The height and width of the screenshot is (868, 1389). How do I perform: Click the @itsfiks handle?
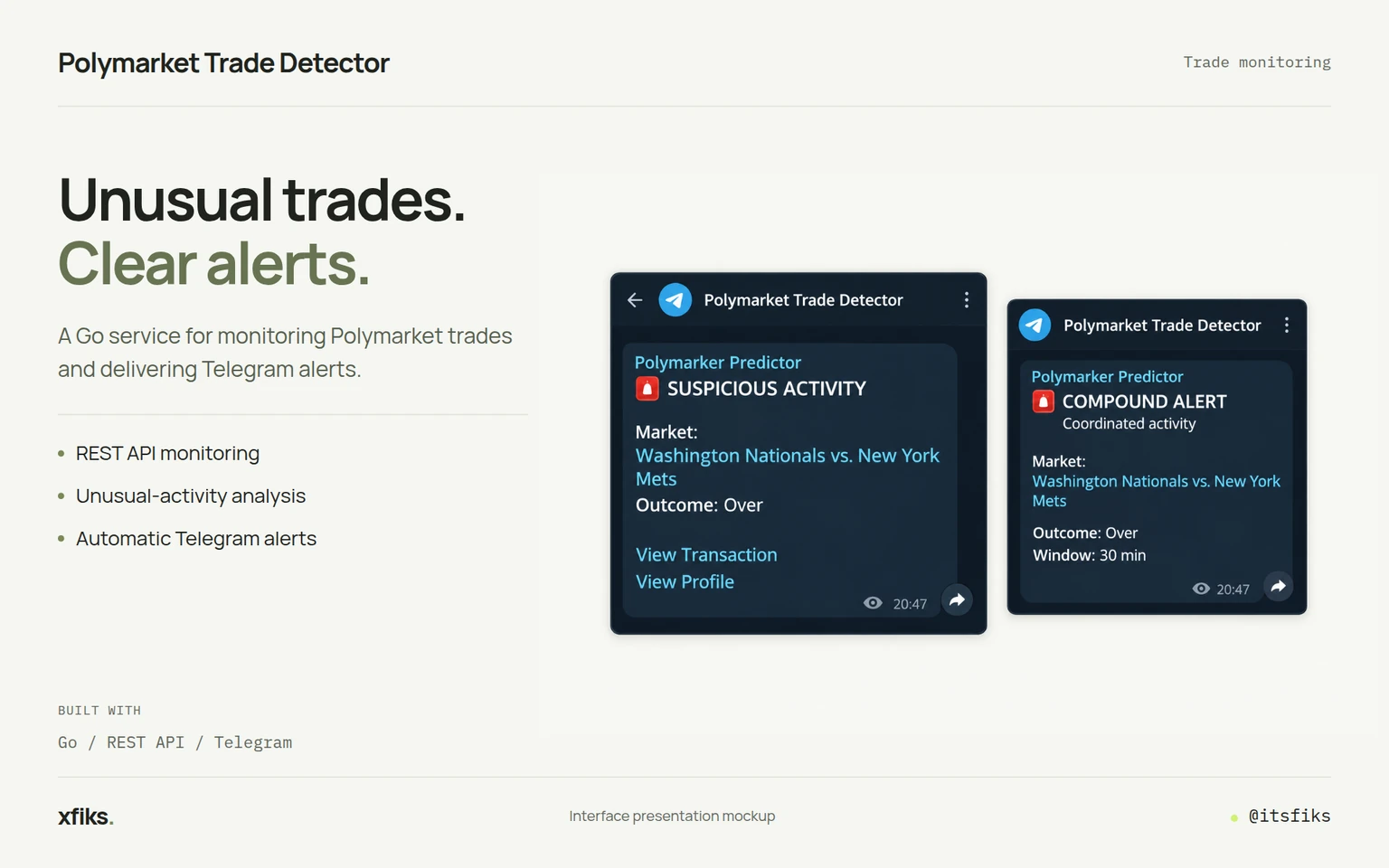(1290, 816)
